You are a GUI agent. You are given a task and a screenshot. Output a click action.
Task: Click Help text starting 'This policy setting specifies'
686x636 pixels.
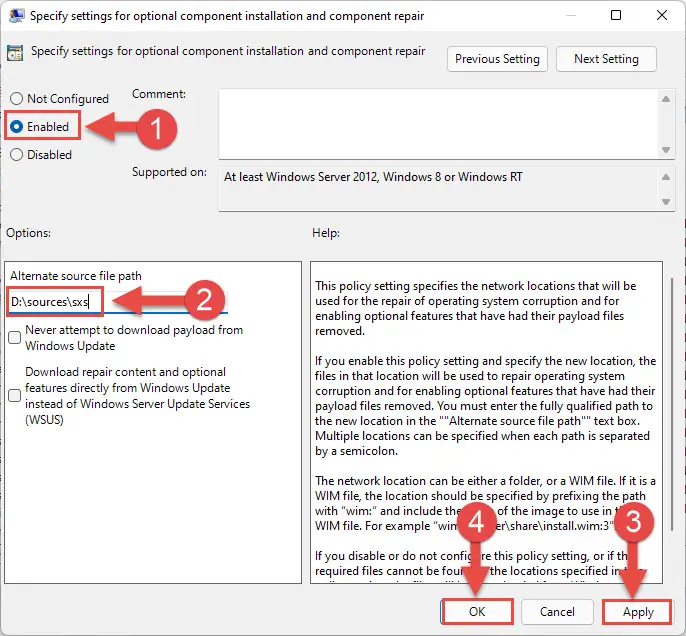coord(476,308)
